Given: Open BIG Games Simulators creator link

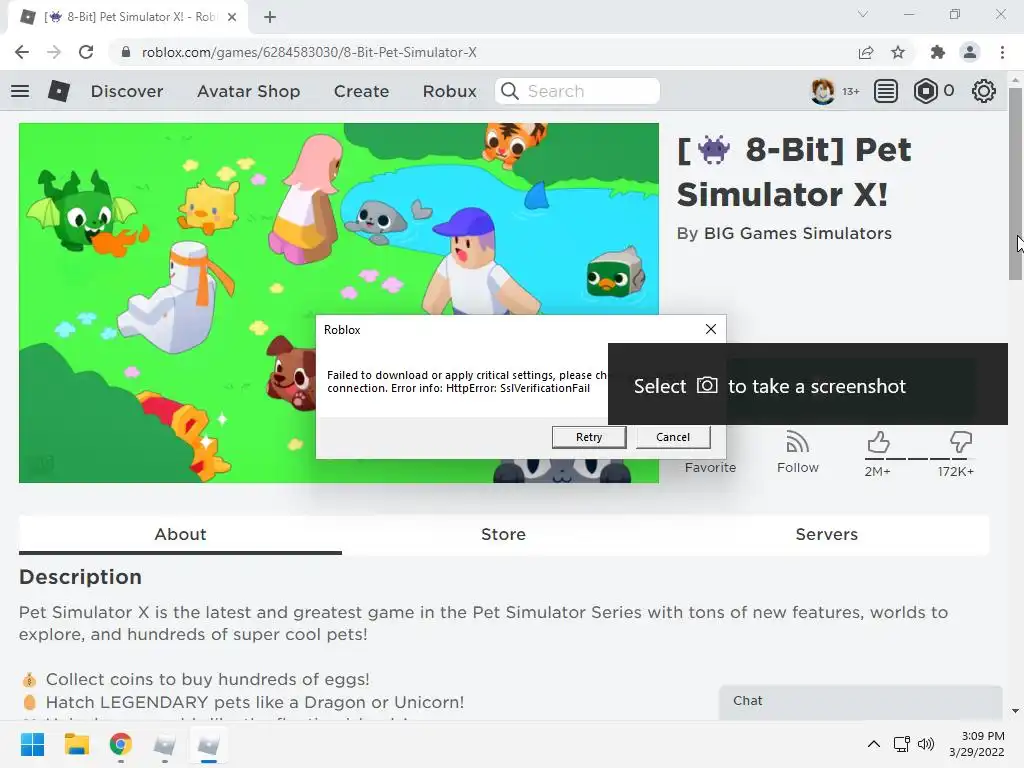Looking at the screenshot, I should pos(797,233).
